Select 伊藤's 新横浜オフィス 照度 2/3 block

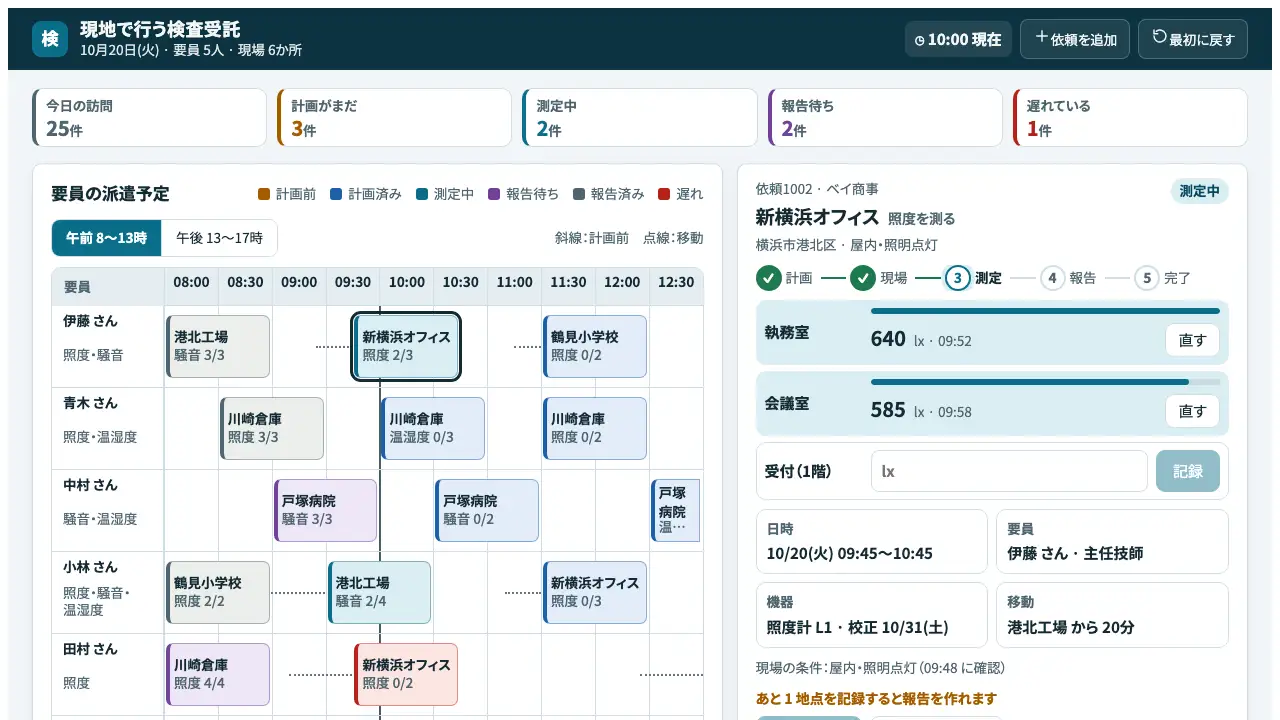(406, 347)
